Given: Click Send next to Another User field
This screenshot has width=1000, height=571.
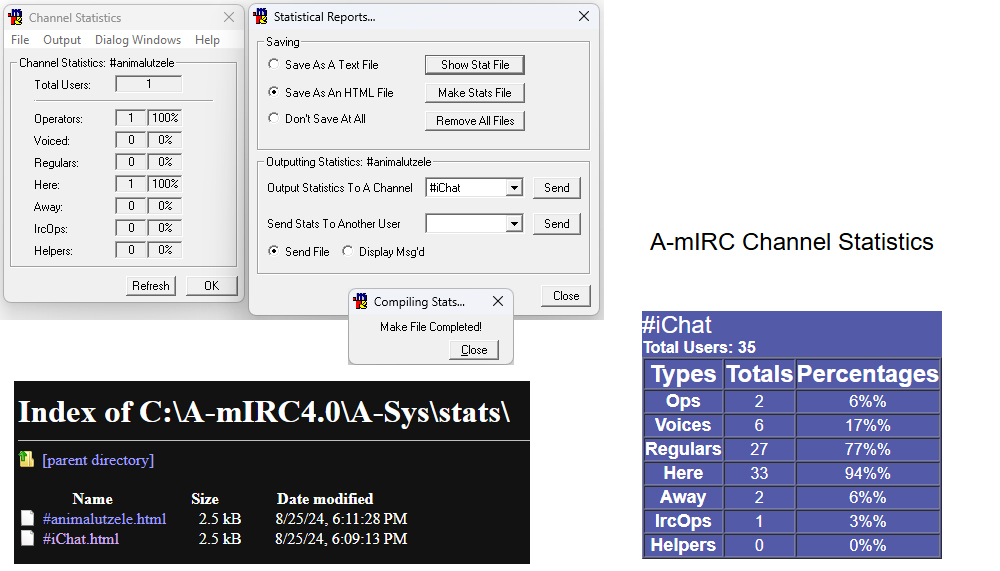Looking at the screenshot, I should click(x=557, y=223).
